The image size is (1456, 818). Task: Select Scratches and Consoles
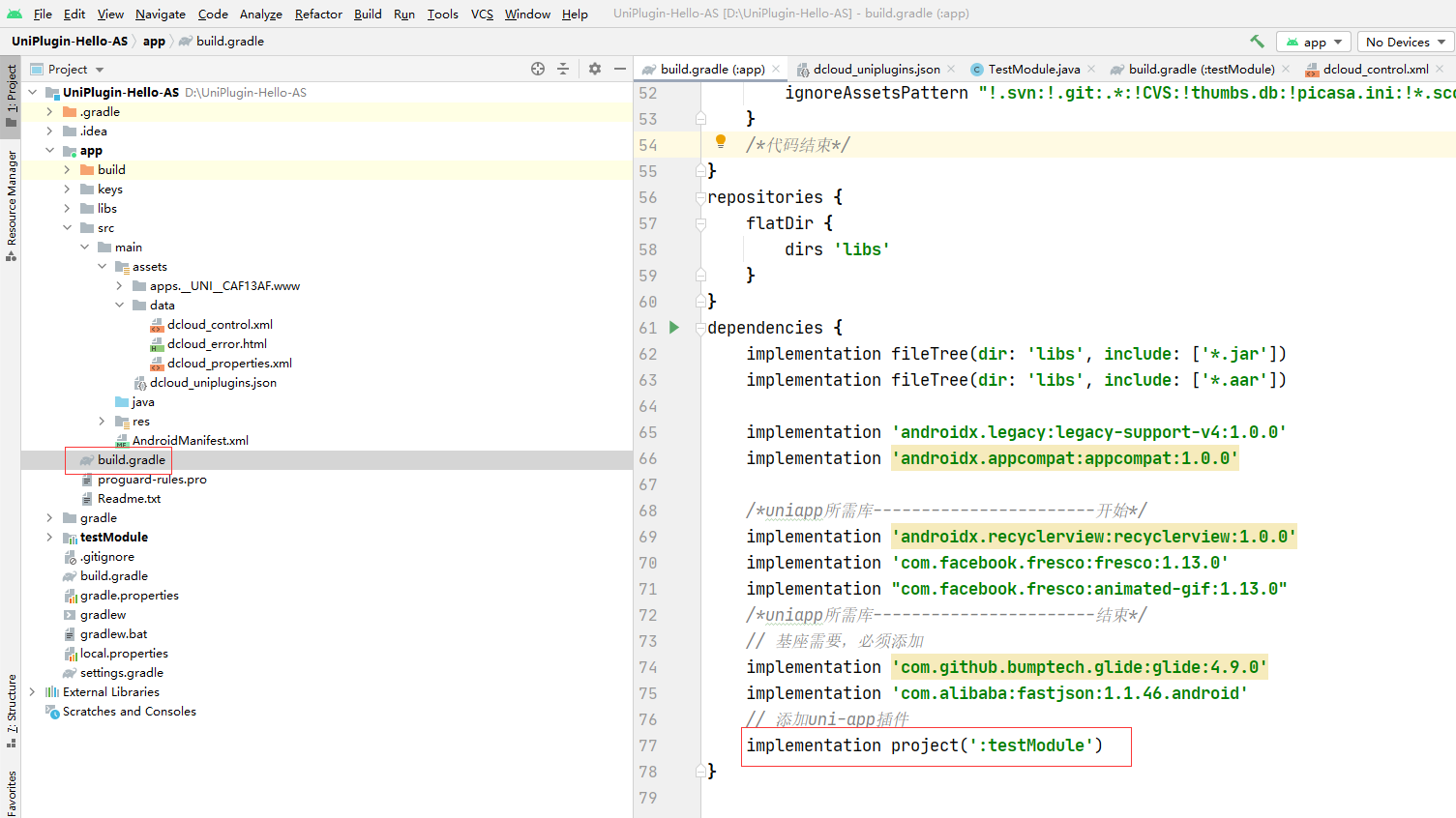[130, 711]
